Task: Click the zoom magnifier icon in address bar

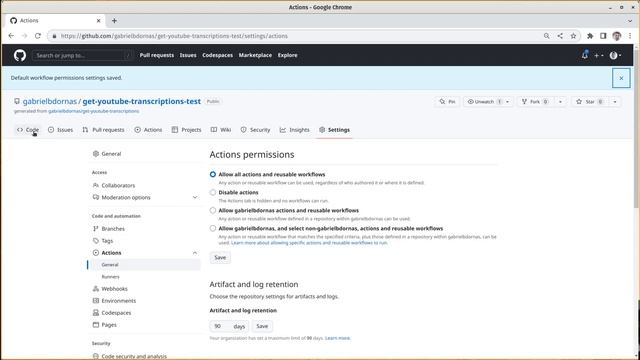Action: [x=547, y=36]
